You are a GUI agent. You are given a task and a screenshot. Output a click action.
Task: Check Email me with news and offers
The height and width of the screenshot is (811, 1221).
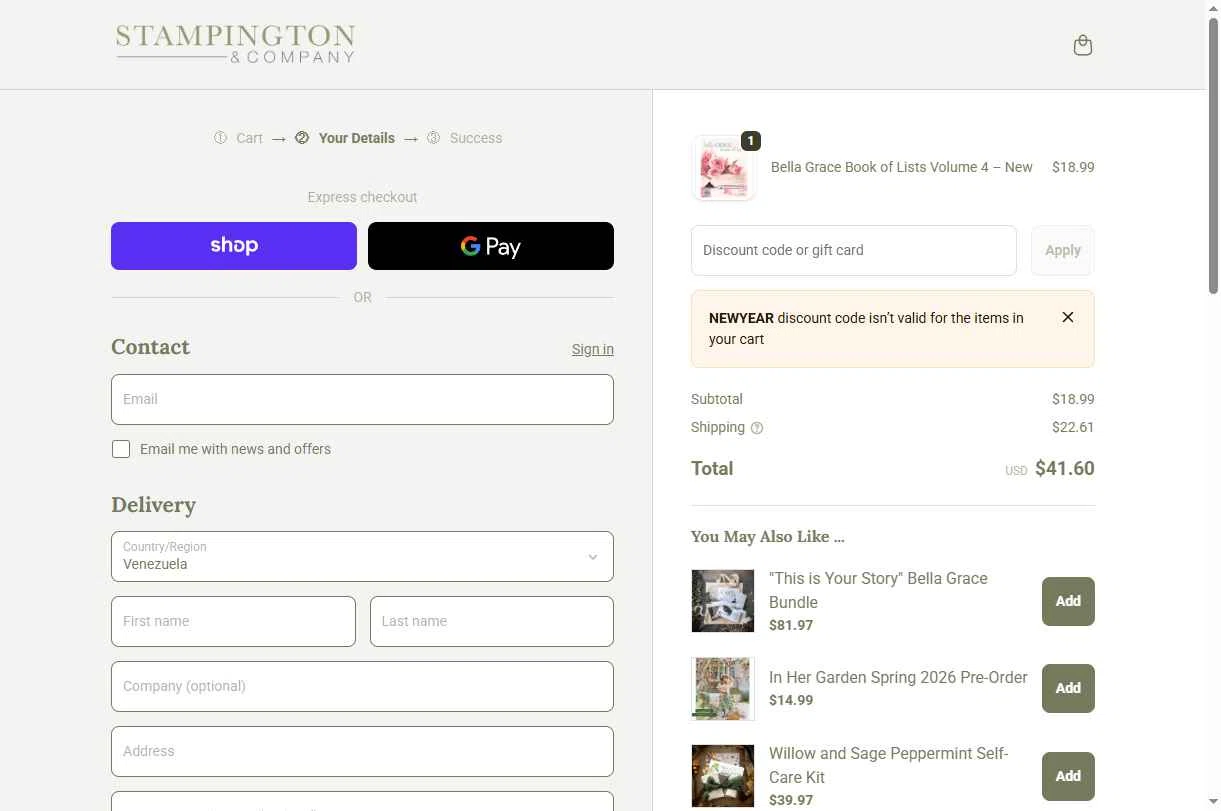(121, 449)
